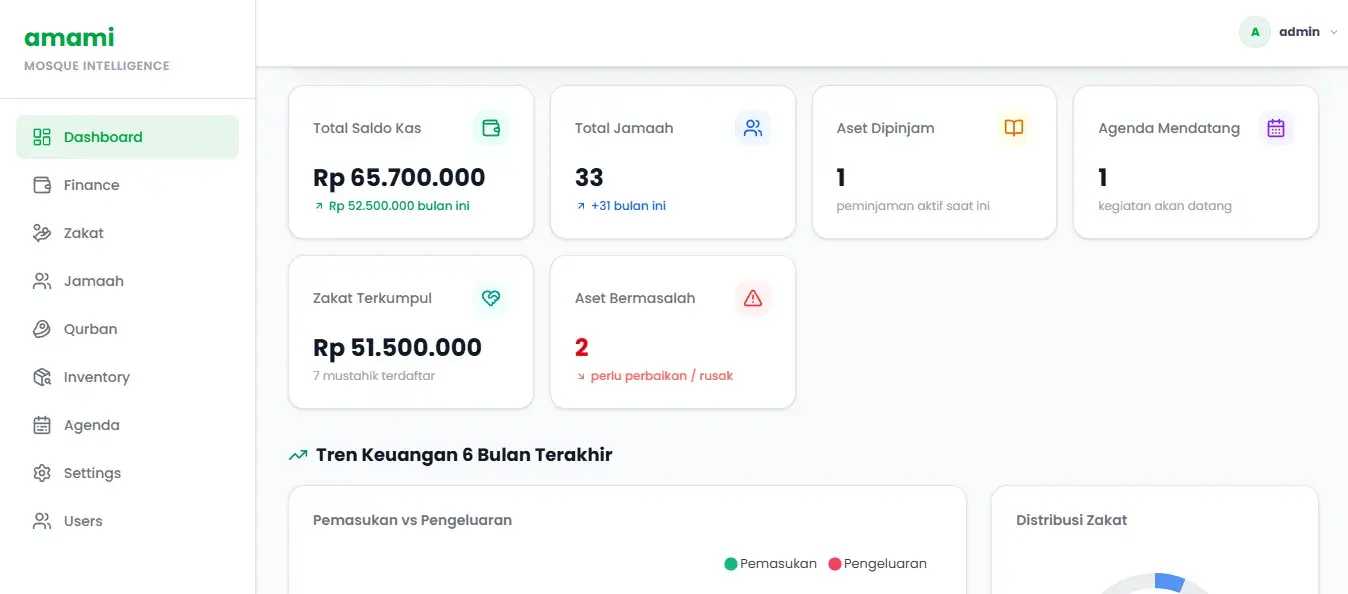Open the Users menu item
The image size is (1348, 594).
(x=127, y=521)
